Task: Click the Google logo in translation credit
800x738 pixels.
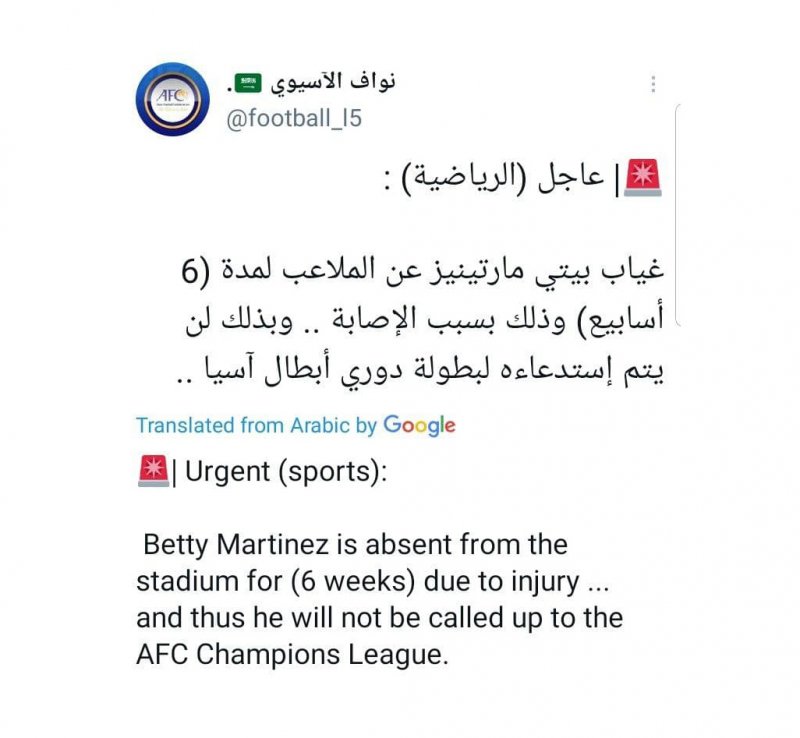Action: (x=419, y=424)
